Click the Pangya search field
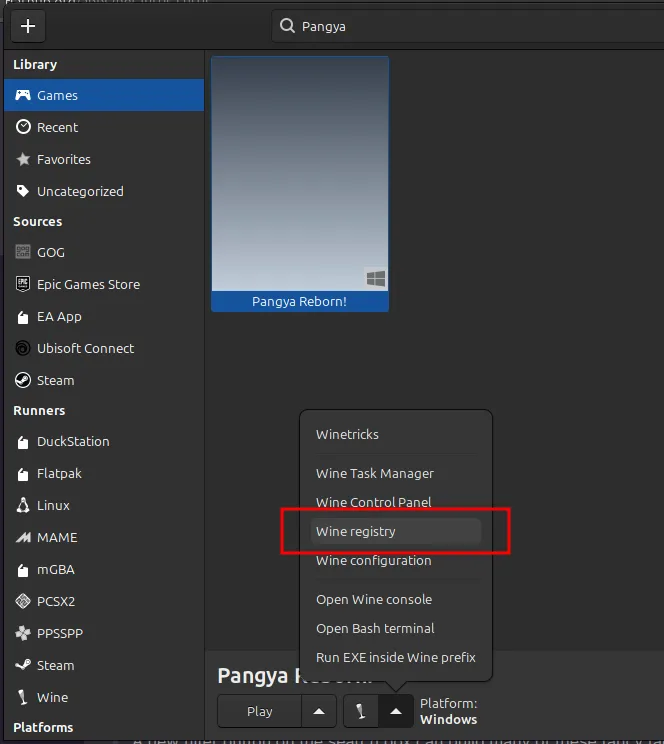664x744 pixels. pos(468,26)
